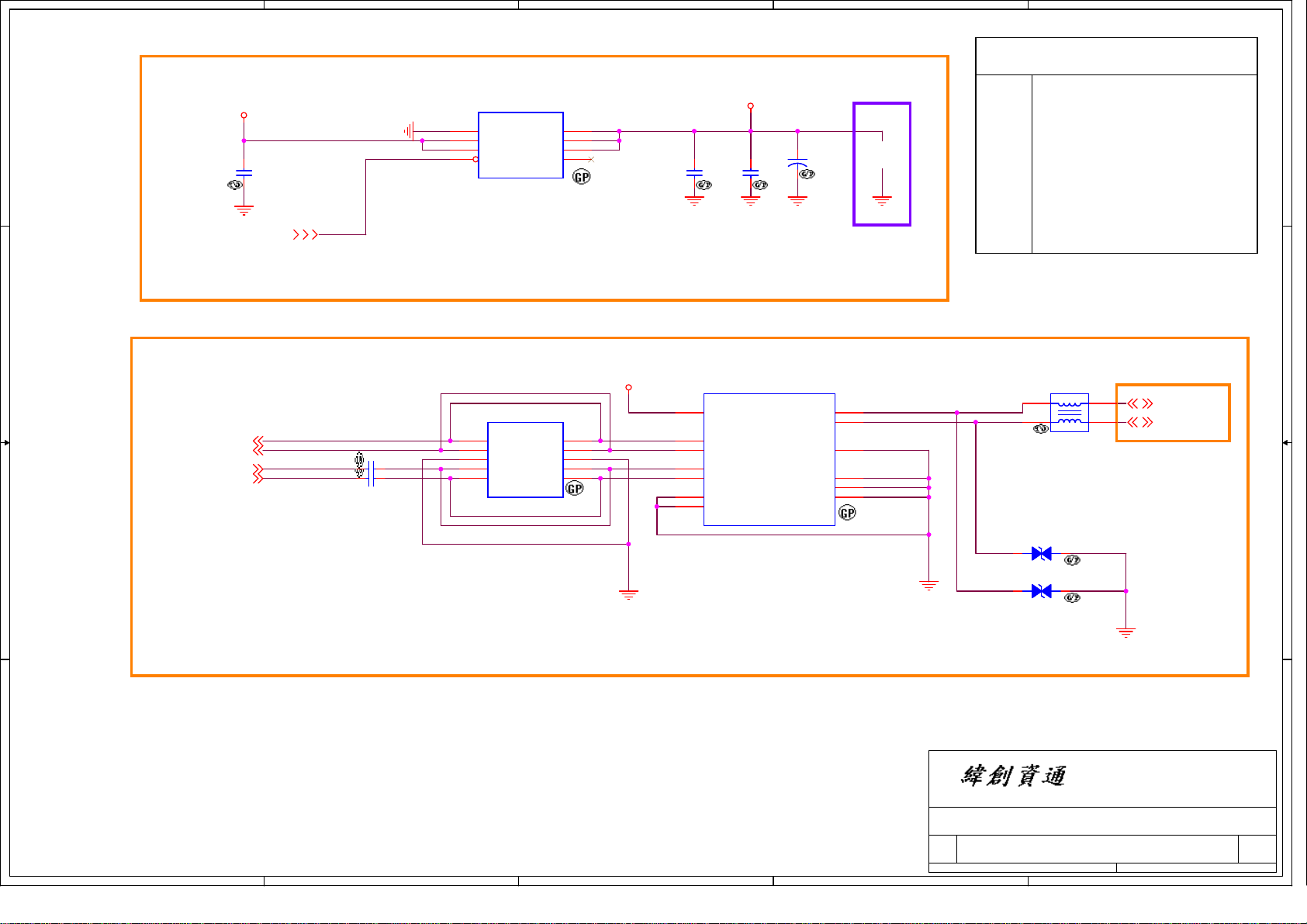
Task: Select the polarized capacitor in upper circuit
Action: (797, 165)
